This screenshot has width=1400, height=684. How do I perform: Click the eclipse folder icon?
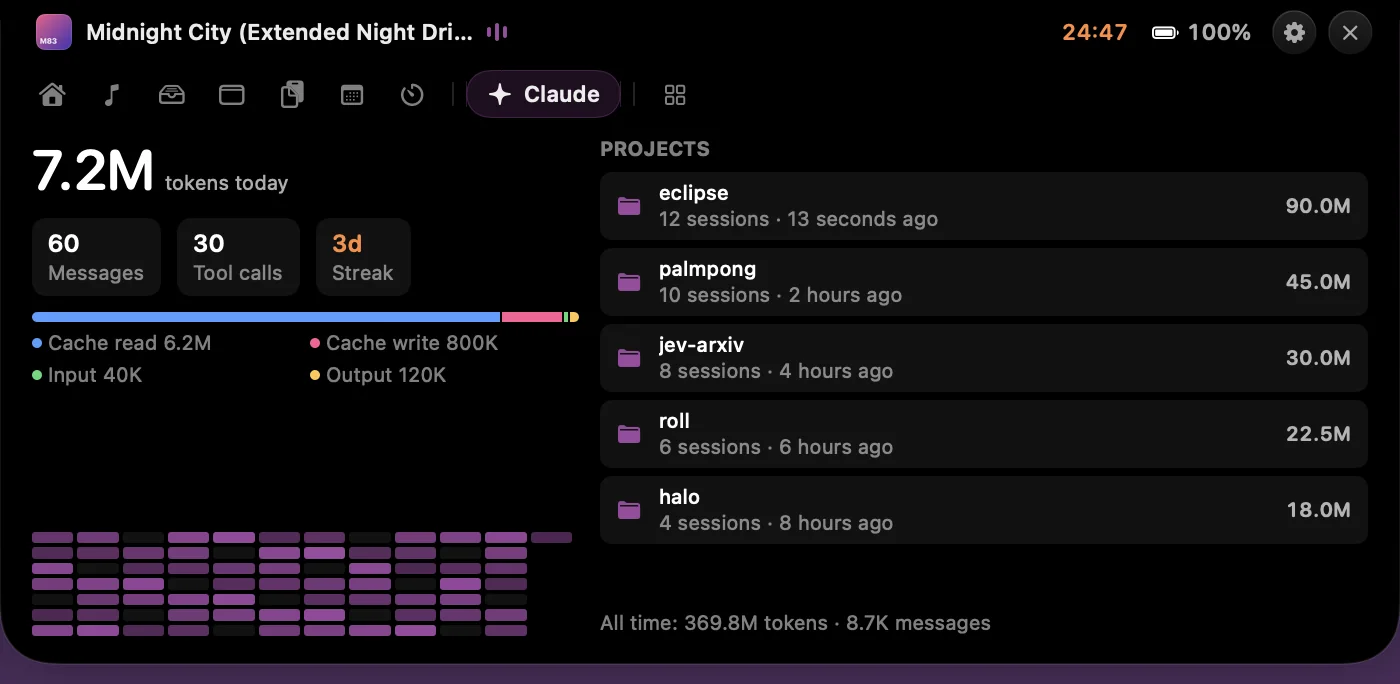point(629,206)
